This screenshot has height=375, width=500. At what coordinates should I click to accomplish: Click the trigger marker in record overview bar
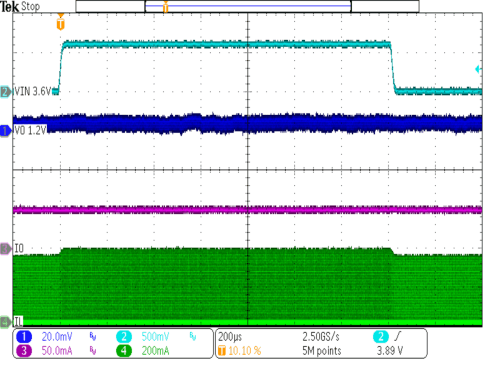tap(165, 7)
